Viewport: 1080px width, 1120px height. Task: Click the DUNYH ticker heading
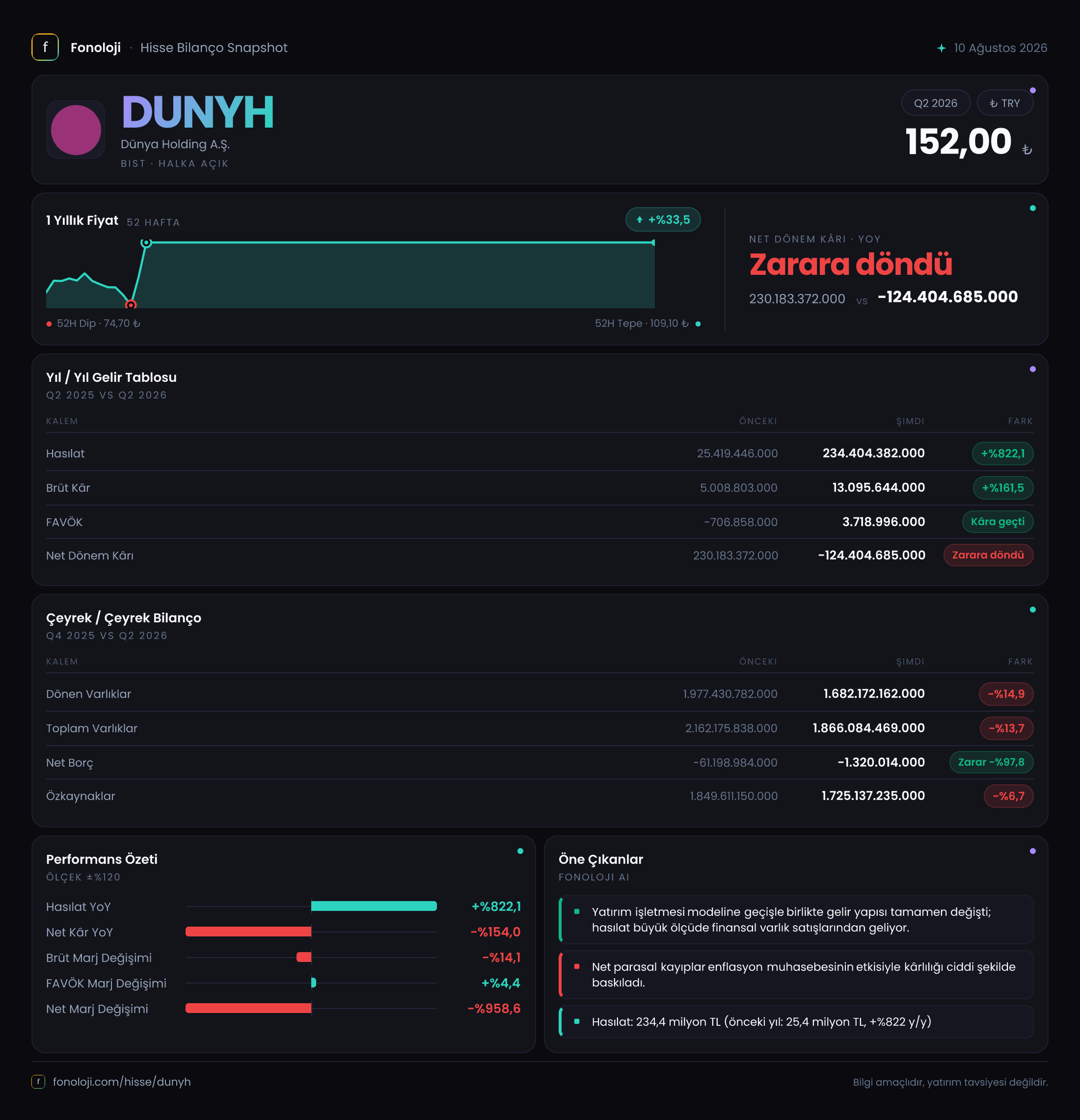pyautogui.click(x=197, y=112)
